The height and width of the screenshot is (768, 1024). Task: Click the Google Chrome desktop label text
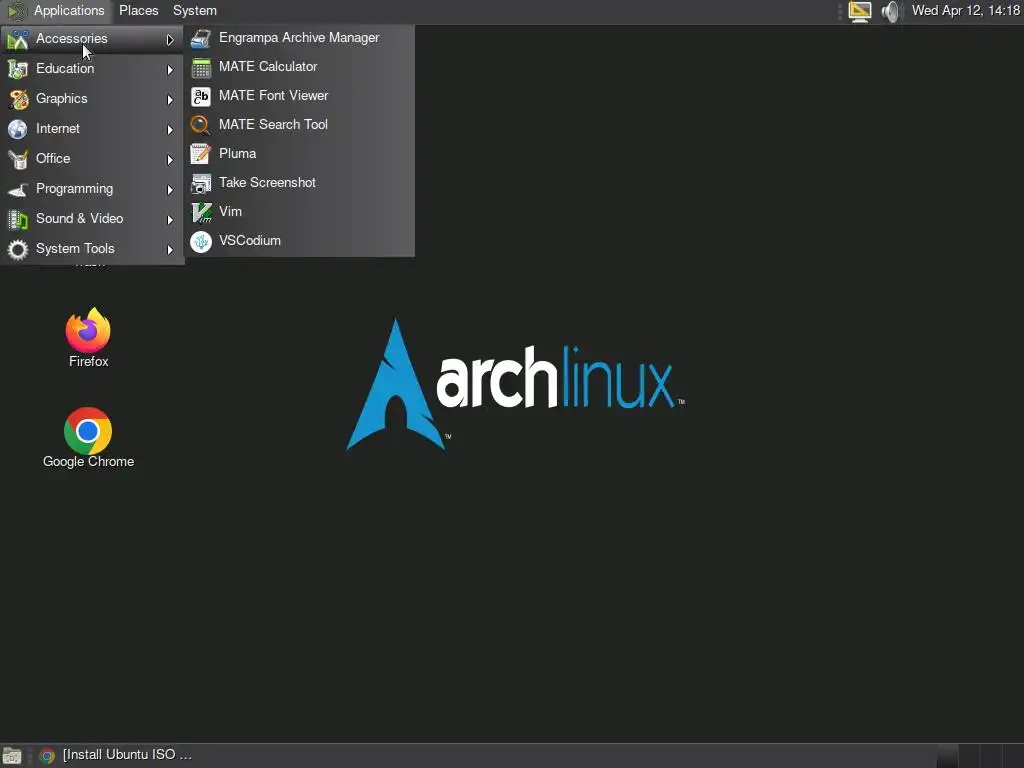click(x=89, y=462)
